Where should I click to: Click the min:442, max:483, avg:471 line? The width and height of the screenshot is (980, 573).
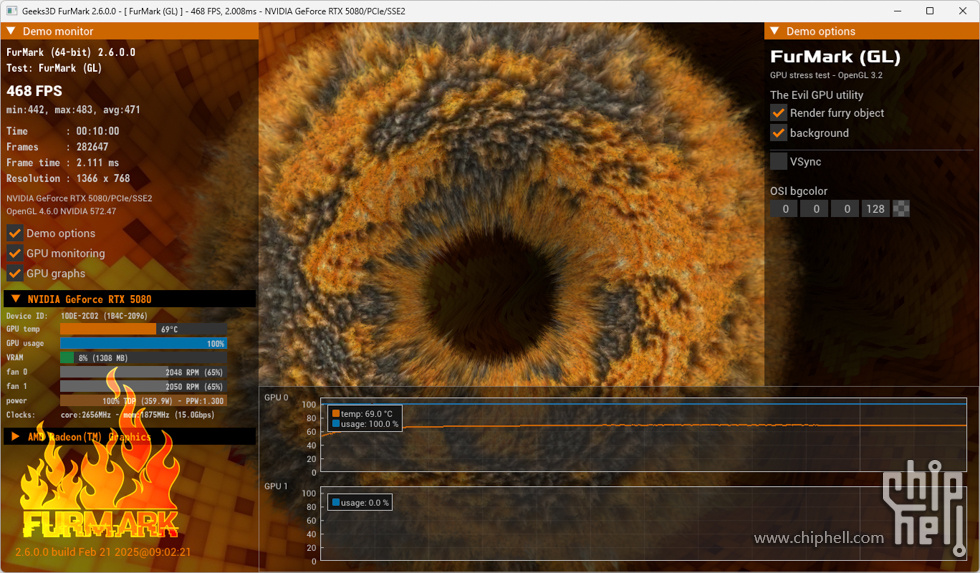(73, 110)
